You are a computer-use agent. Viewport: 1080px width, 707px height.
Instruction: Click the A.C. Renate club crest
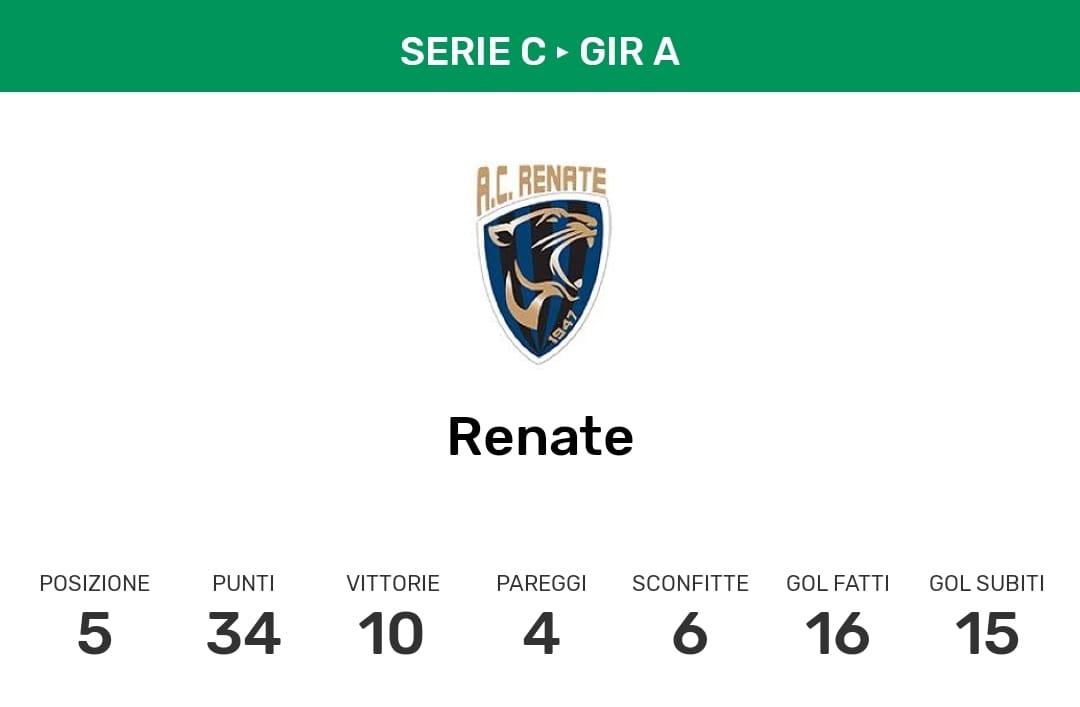541,263
